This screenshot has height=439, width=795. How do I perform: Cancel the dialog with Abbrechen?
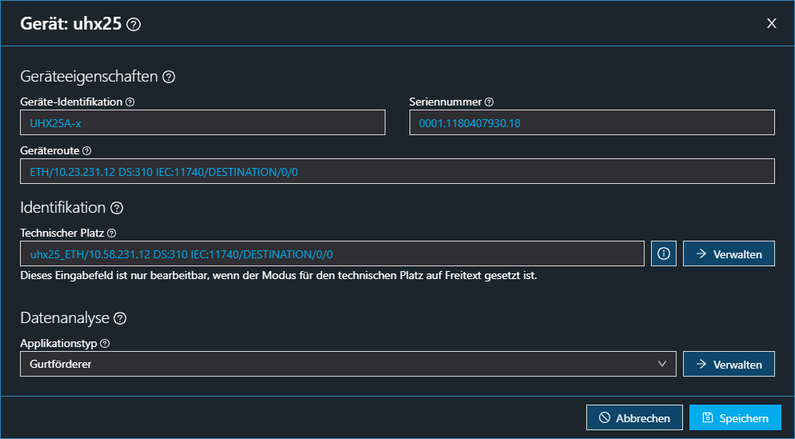(x=635, y=418)
